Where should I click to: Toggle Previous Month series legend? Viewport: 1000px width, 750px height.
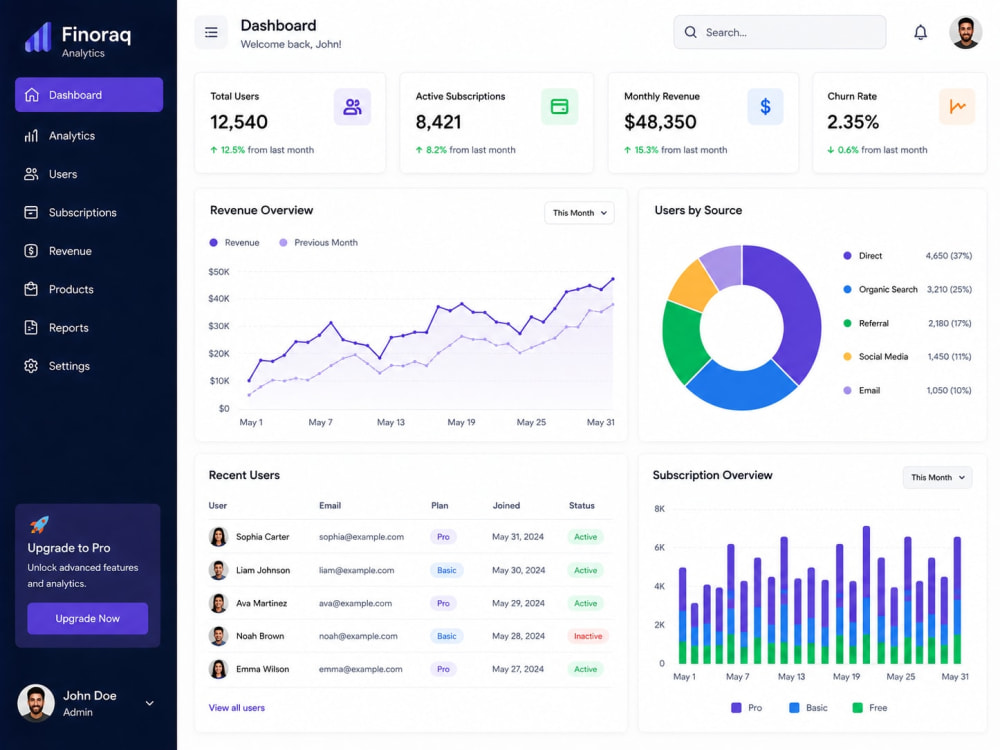318,242
